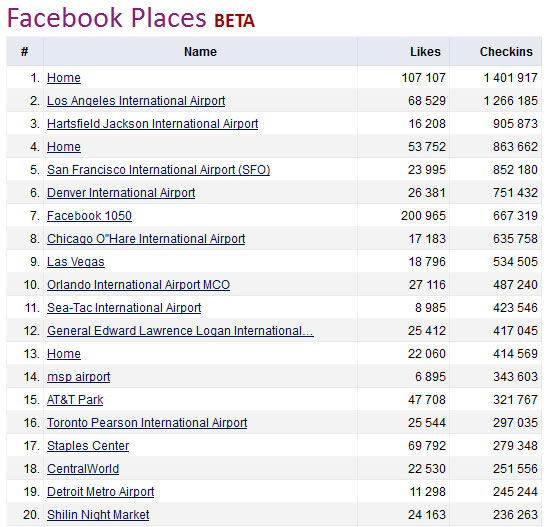The height and width of the screenshot is (527, 552).
Task: Open the Las Vegas place link
Action: (x=76, y=262)
